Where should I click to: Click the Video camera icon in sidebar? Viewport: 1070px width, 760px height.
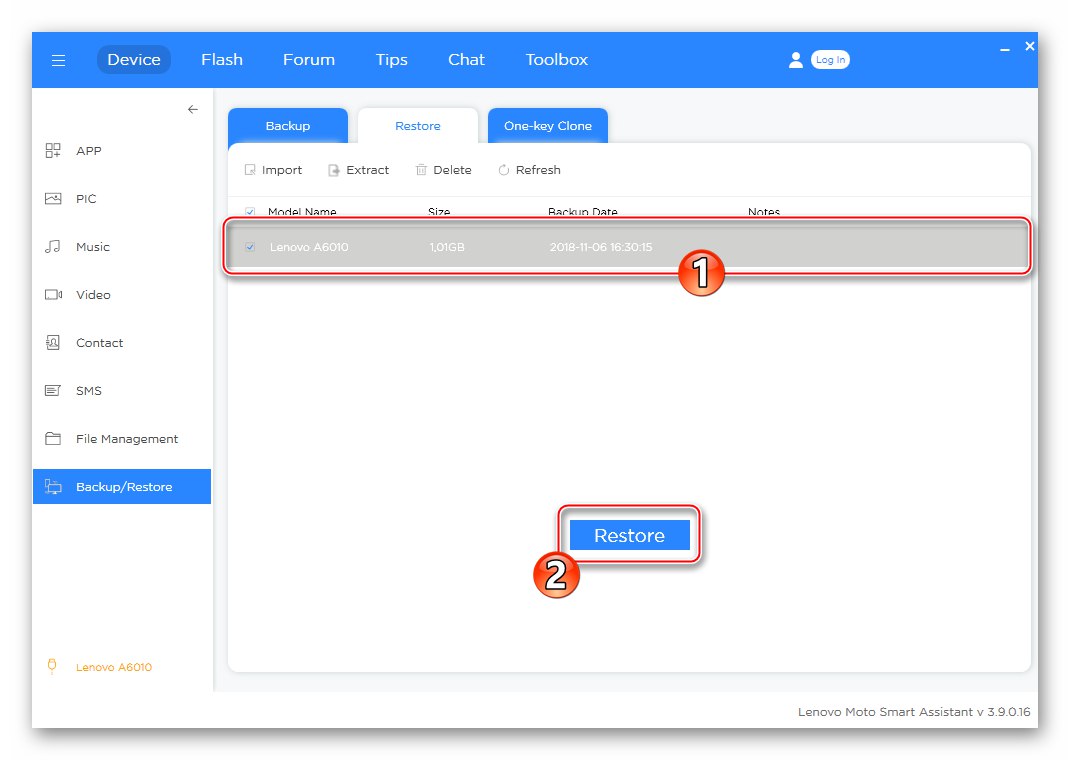[53, 295]
